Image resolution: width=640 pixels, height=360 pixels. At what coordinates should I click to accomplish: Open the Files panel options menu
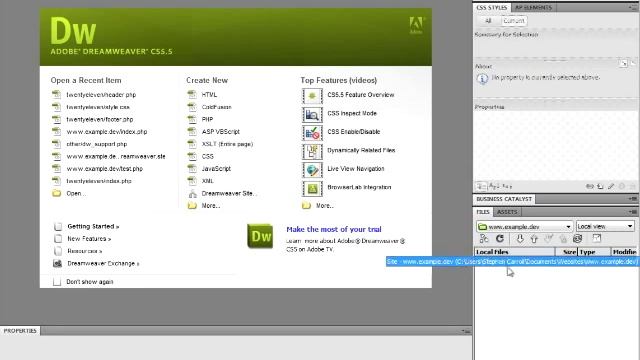point(633,211)
